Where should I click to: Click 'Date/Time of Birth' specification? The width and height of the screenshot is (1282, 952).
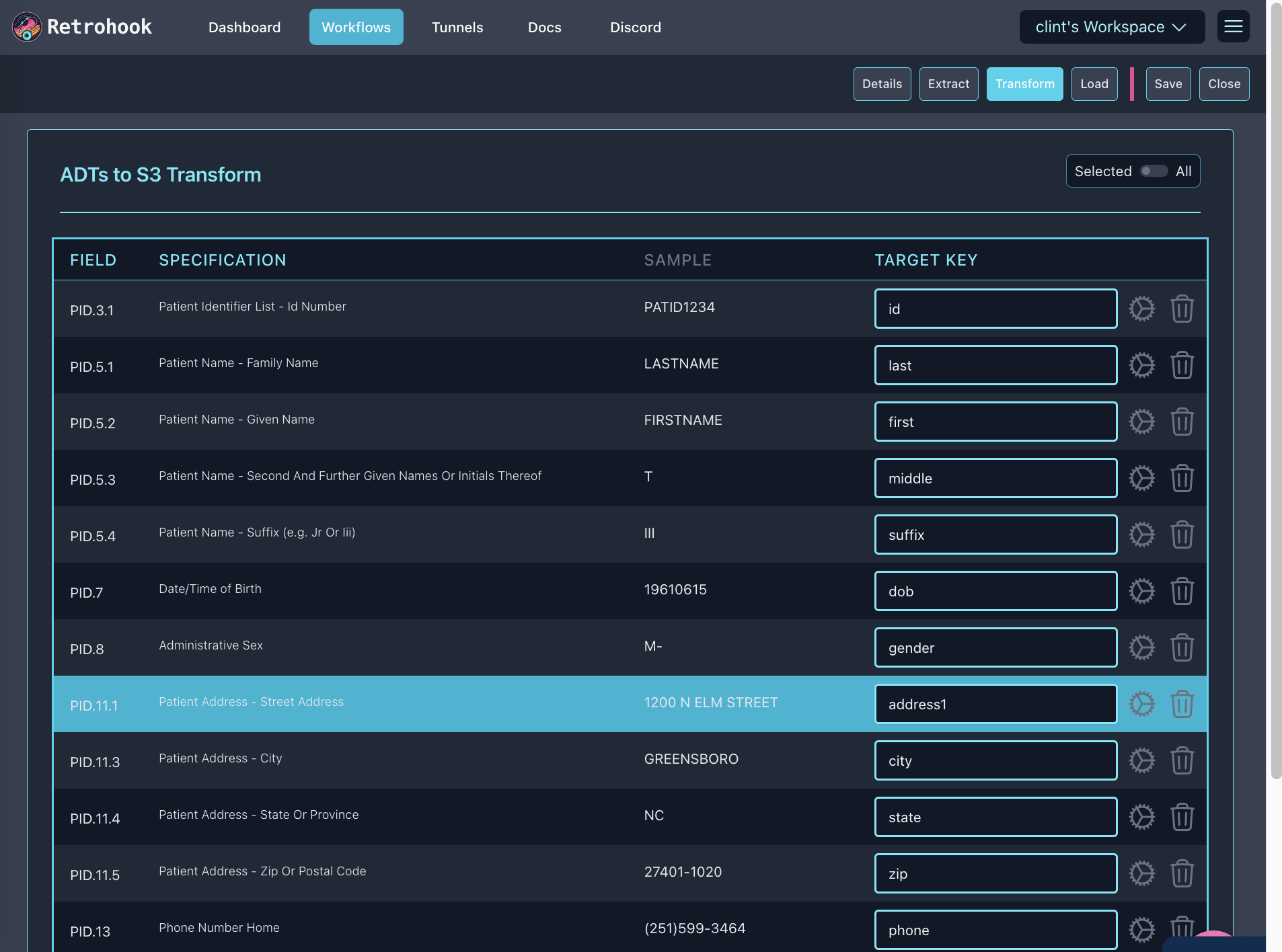(x=210, y=588)
